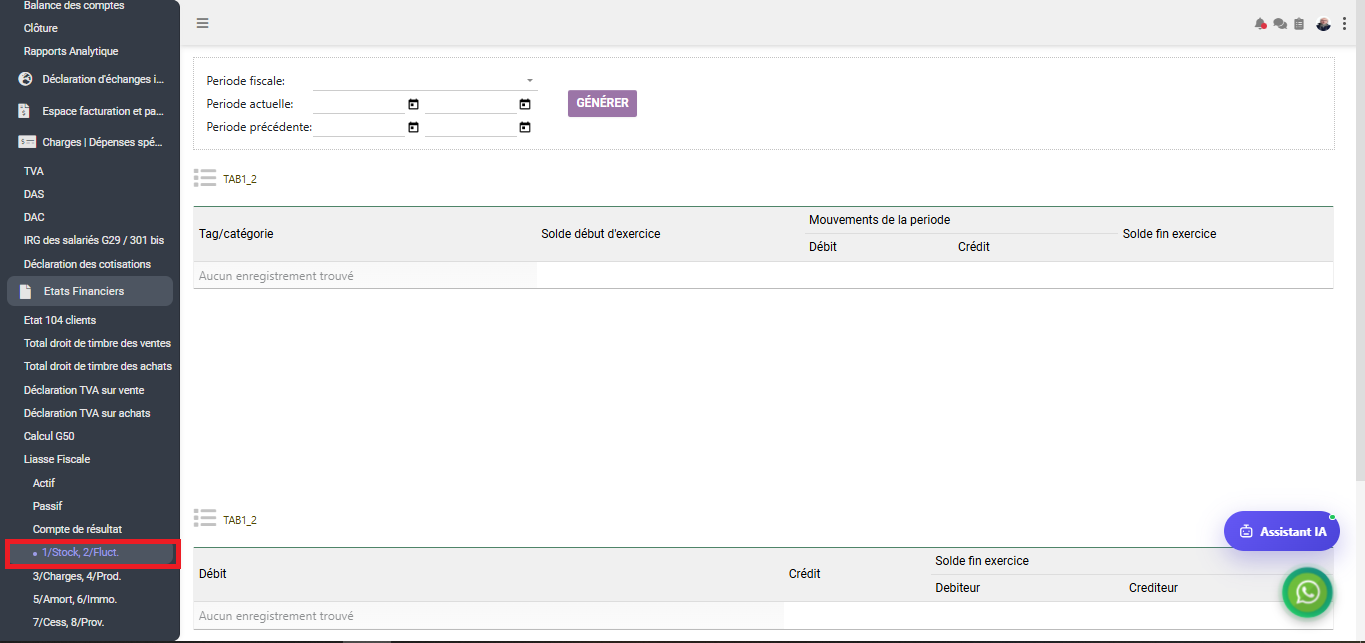1365x643 pixels.
Task: Open the Clôture menu item
Action: tap(41, 28)
